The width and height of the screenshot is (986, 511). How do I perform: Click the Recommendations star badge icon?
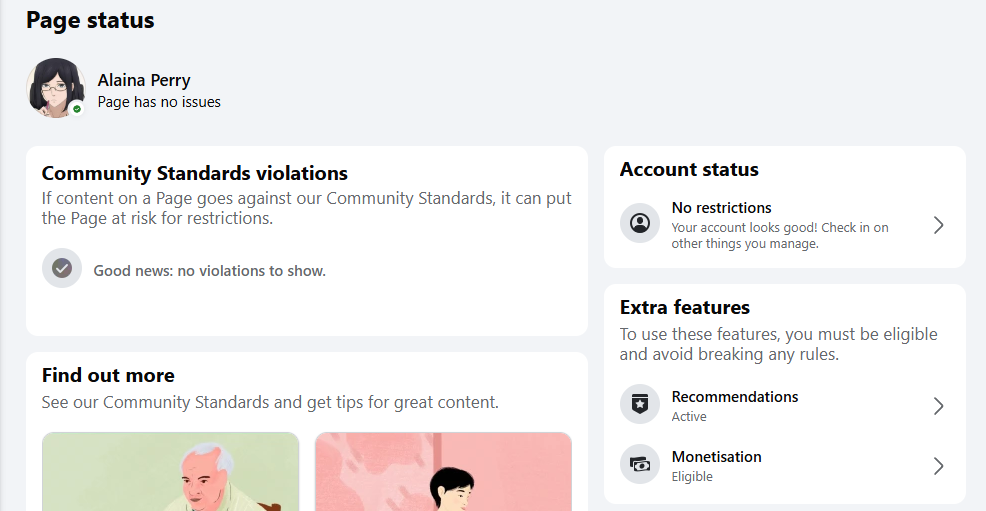point(640,404)
